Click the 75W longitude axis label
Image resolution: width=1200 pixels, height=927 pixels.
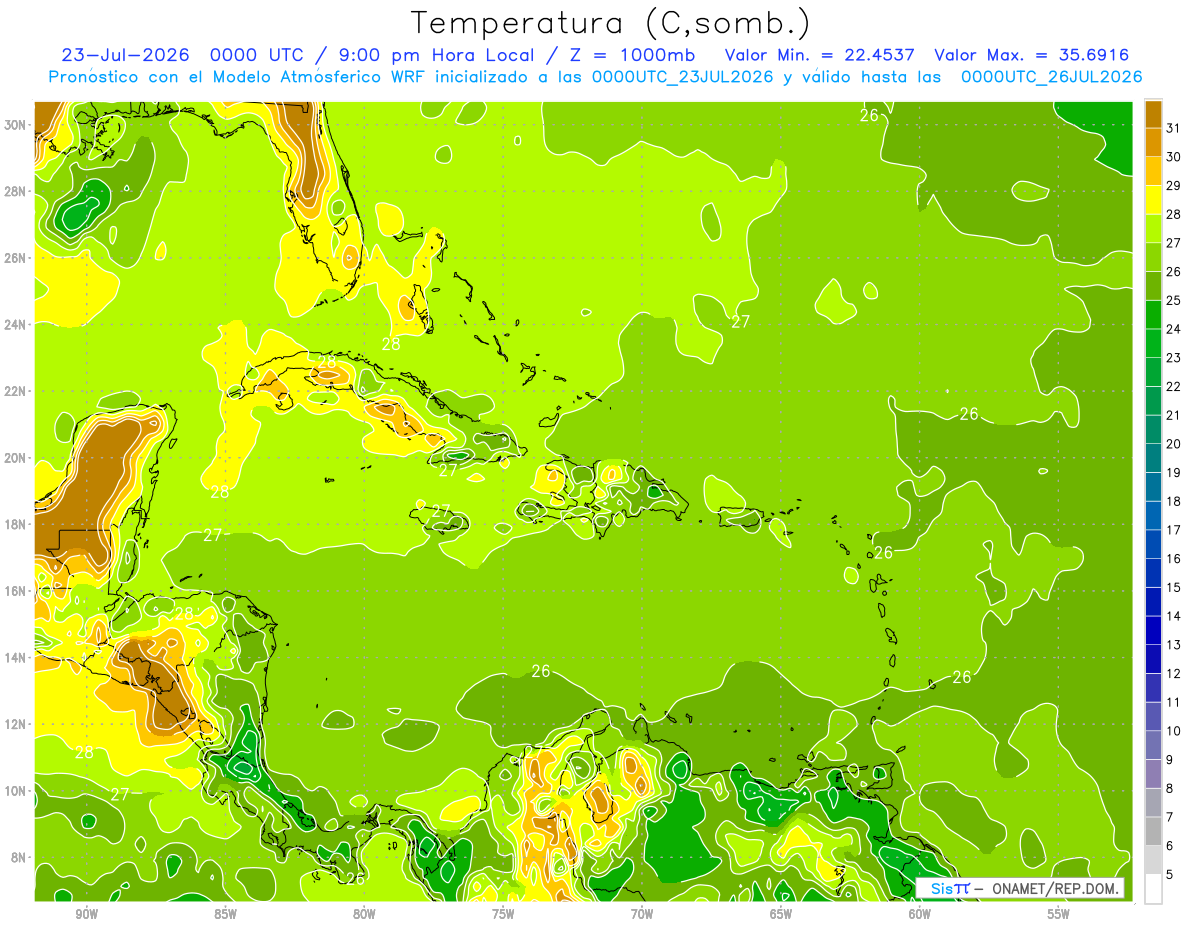(503, 914)
